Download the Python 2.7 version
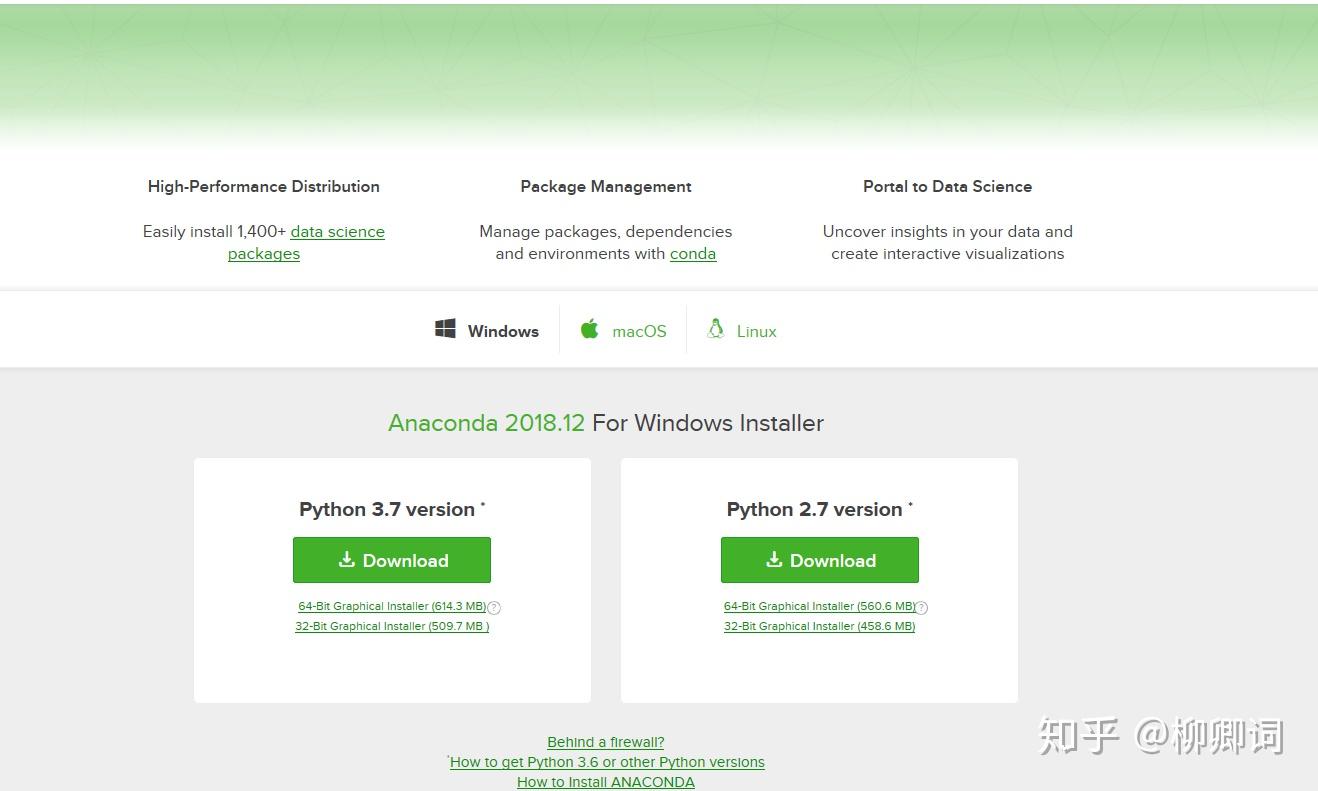This screenshot has width=1318, height=791. [819, 560]
